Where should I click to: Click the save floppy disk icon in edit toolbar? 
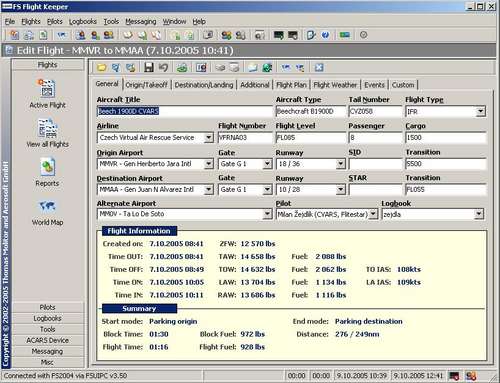pyautogui.click(x=149, y=68)
